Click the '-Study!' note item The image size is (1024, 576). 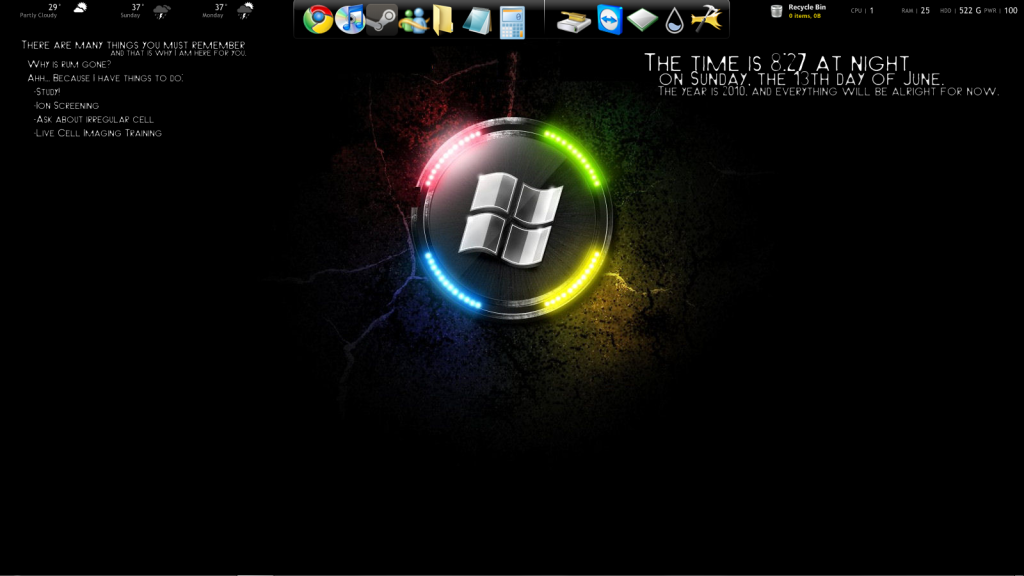click(x=47, y=91)
